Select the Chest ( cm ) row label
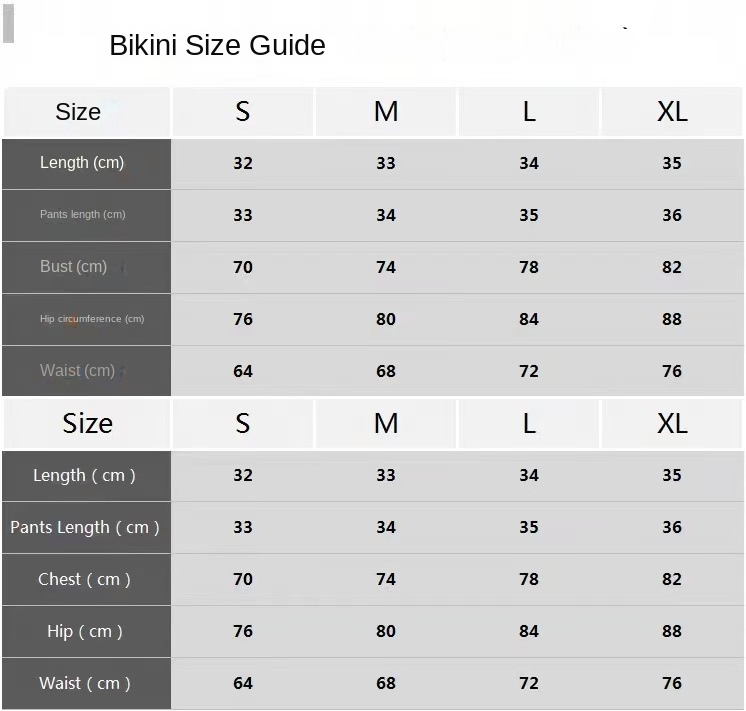 pos(85,580)
